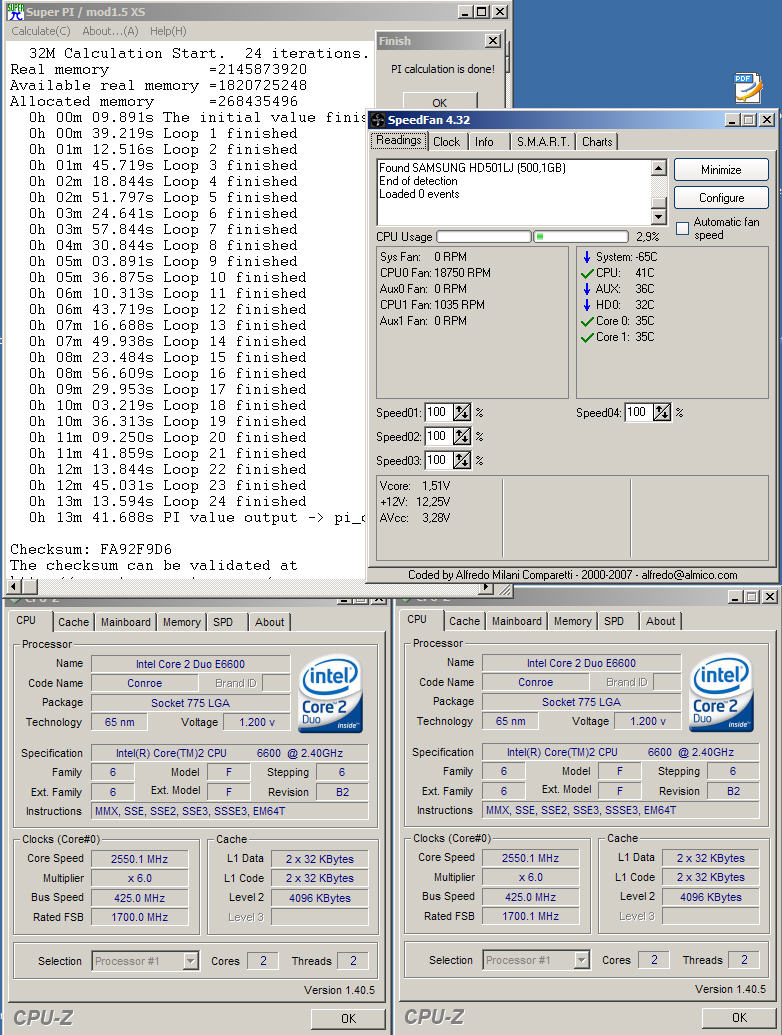This screenshot has height=1035, width=782.
Task: Click Super PI horizontal scrollbar right arrow
Action: coord(486,587)
